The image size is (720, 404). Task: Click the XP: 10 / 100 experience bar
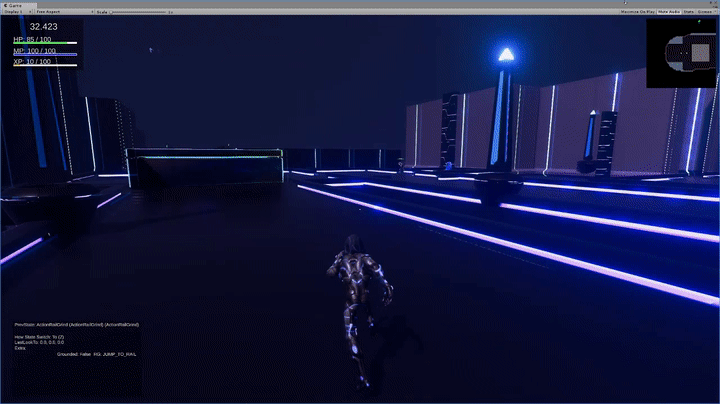pyautogui.click(x=44, y=63)
